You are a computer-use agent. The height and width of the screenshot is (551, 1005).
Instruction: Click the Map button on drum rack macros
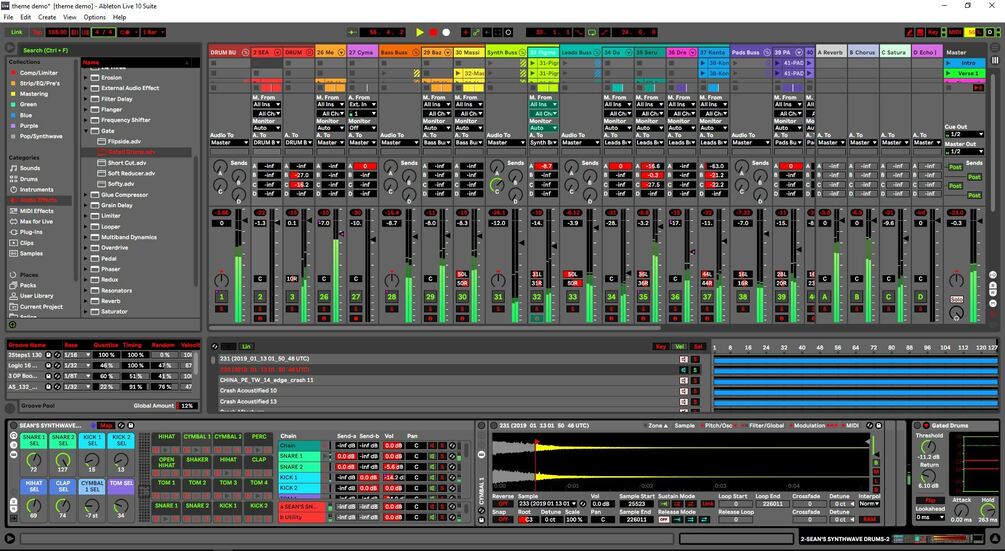[x=106, y=425]
